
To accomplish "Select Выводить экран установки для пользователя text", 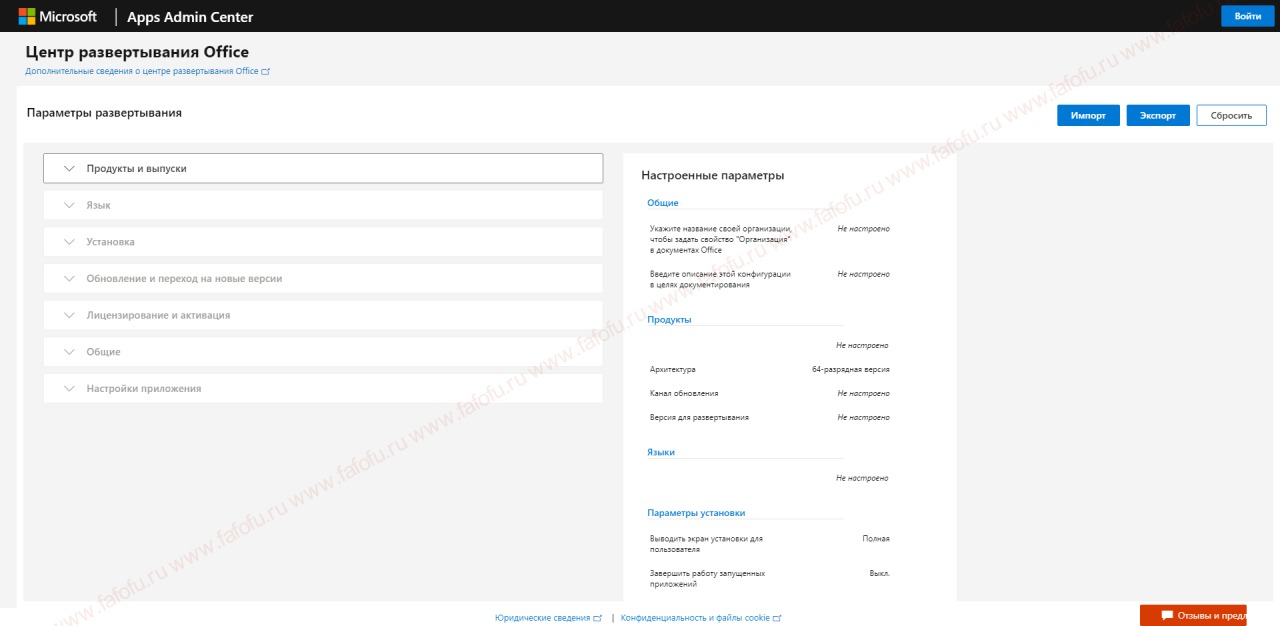I will (x=706, y=544).
